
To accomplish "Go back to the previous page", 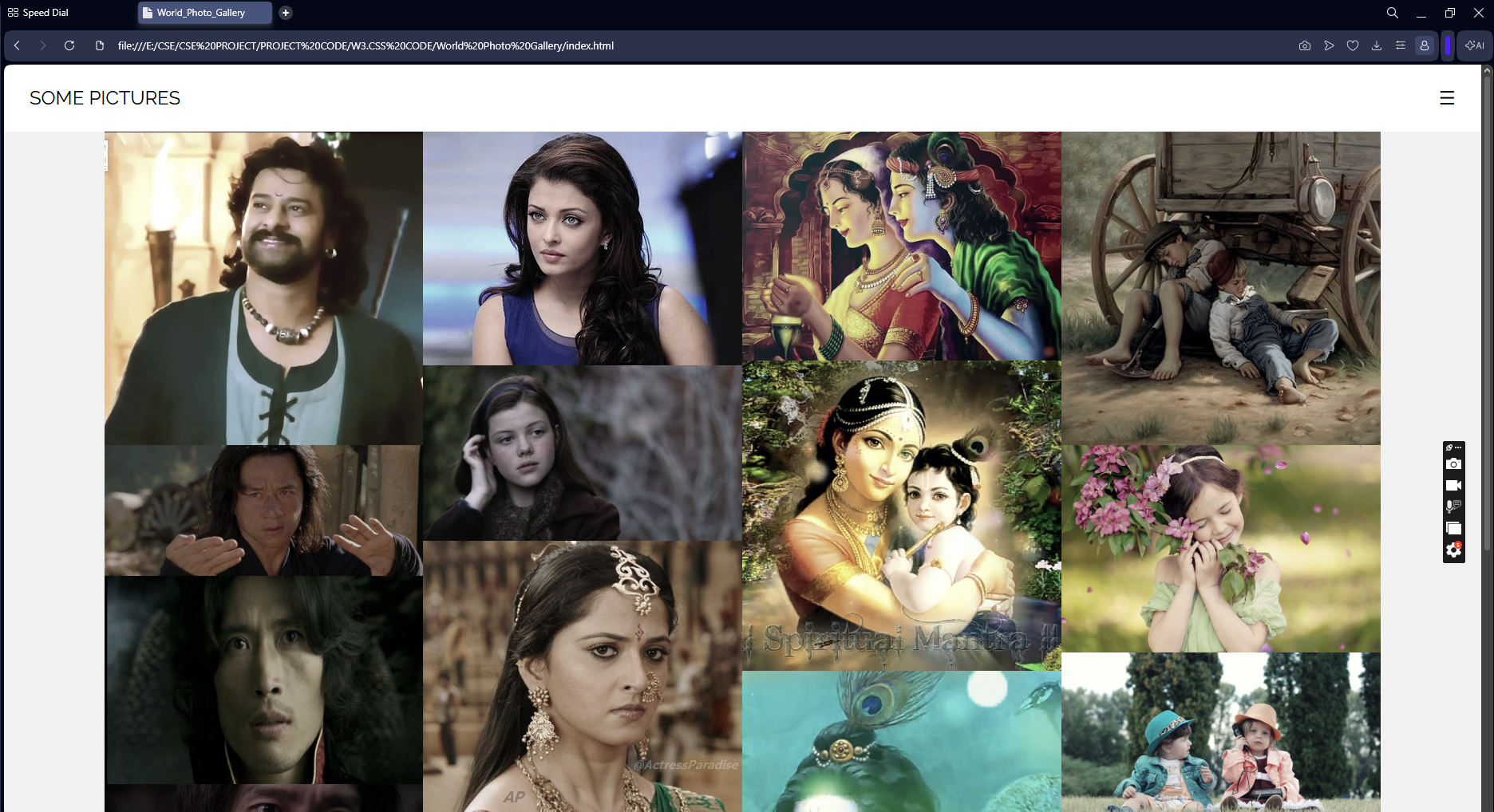I will (17, 45).
